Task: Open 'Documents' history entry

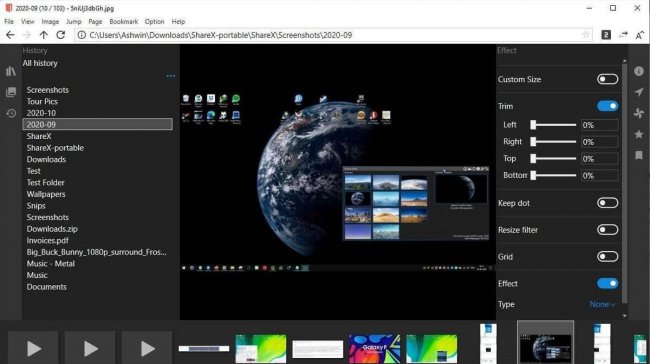Action: click(x=46, y=287)
